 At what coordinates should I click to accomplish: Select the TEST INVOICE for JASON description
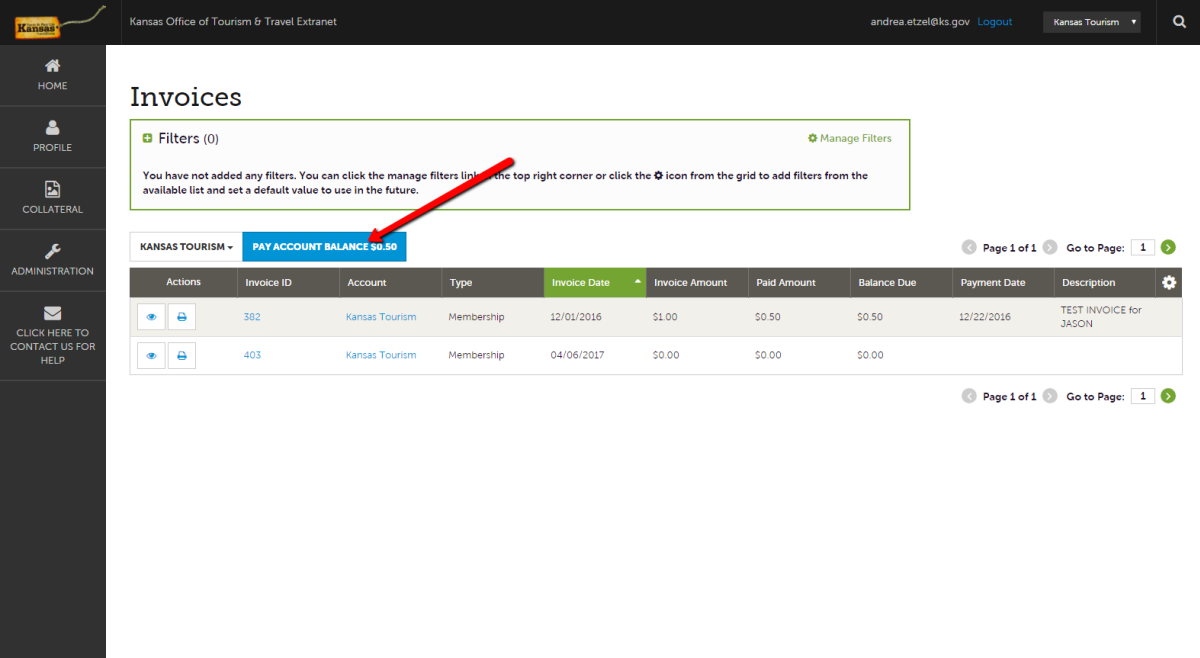(1101, 317)
